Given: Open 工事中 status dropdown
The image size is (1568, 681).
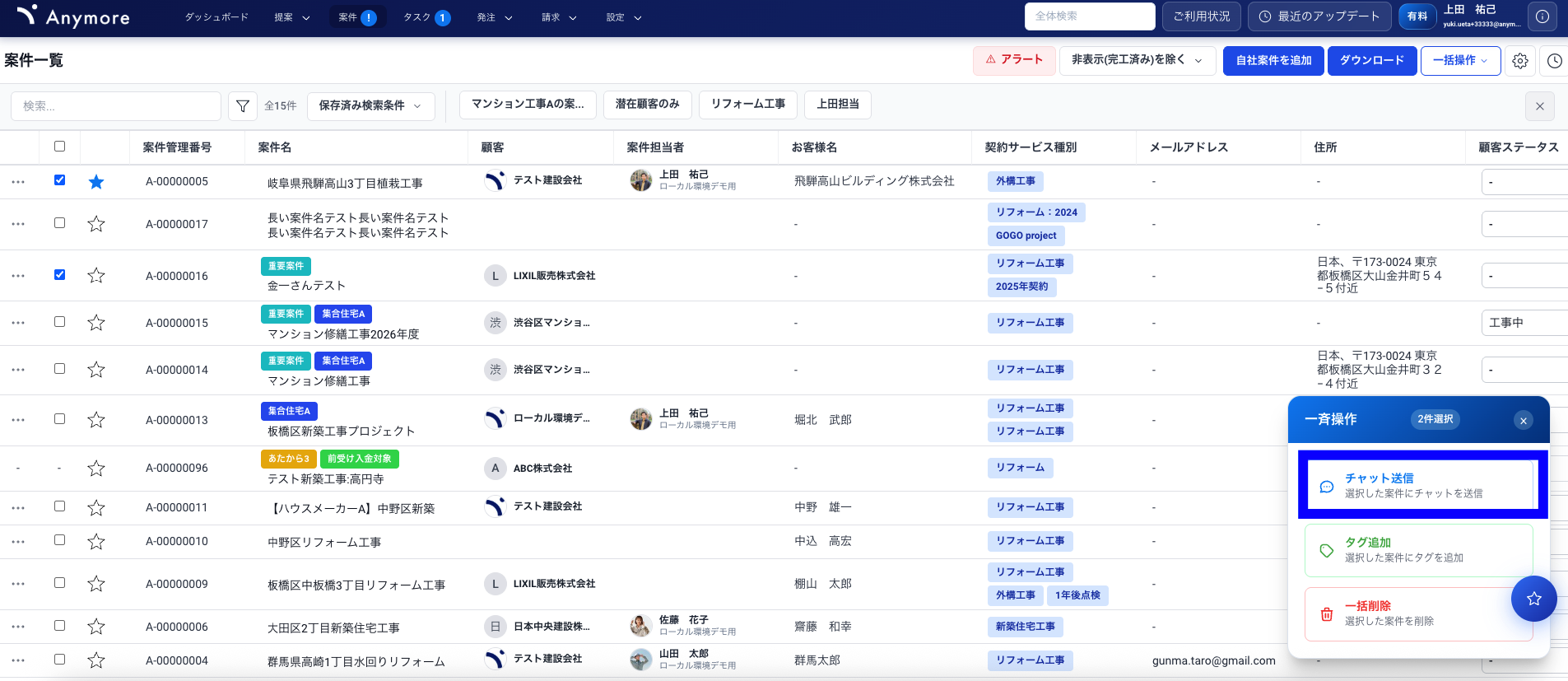Looking at the screenshot, I should tap(1524, 323).
